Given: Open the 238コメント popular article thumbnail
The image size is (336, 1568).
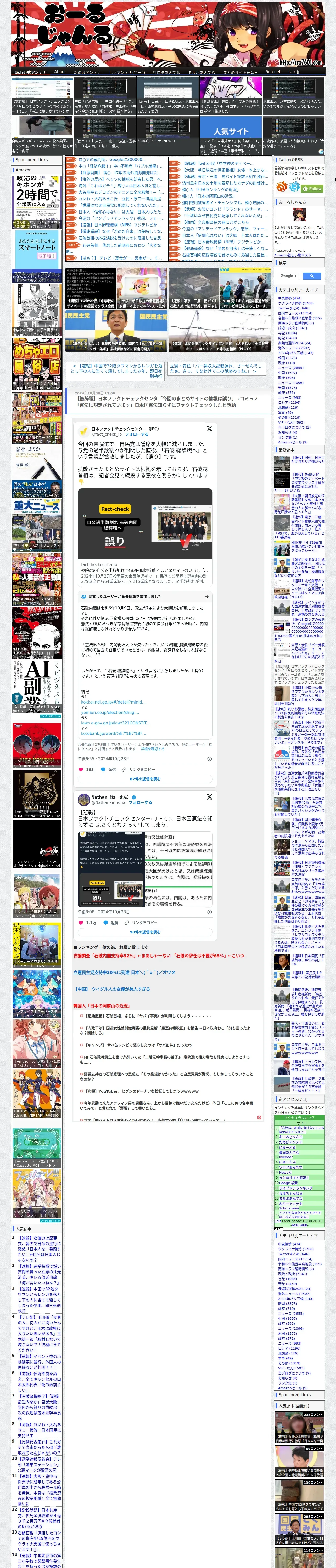Looking at the screenshot, I should click(x=299, y=1428).
